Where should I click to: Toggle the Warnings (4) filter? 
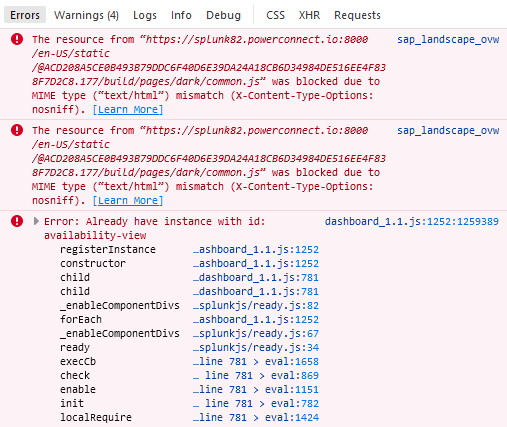click(86, 15)
